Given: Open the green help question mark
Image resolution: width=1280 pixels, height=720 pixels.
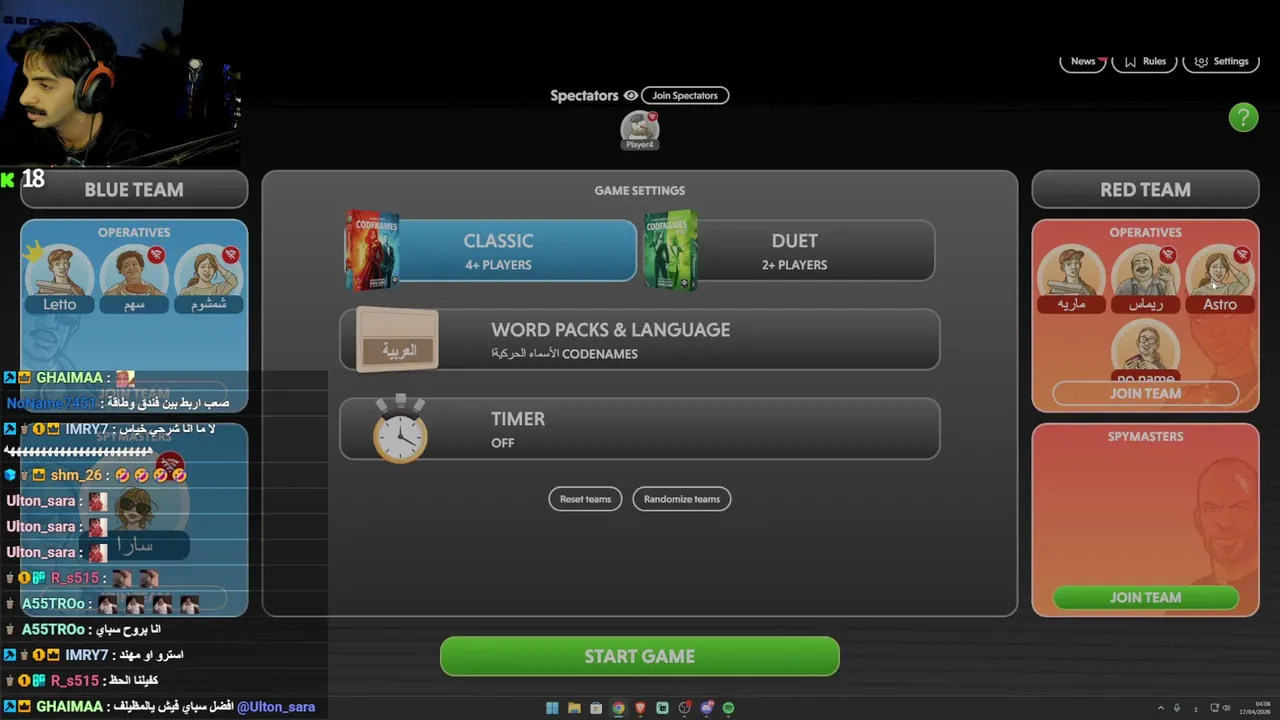Looking at the screenshot, I should [1243, 118].
